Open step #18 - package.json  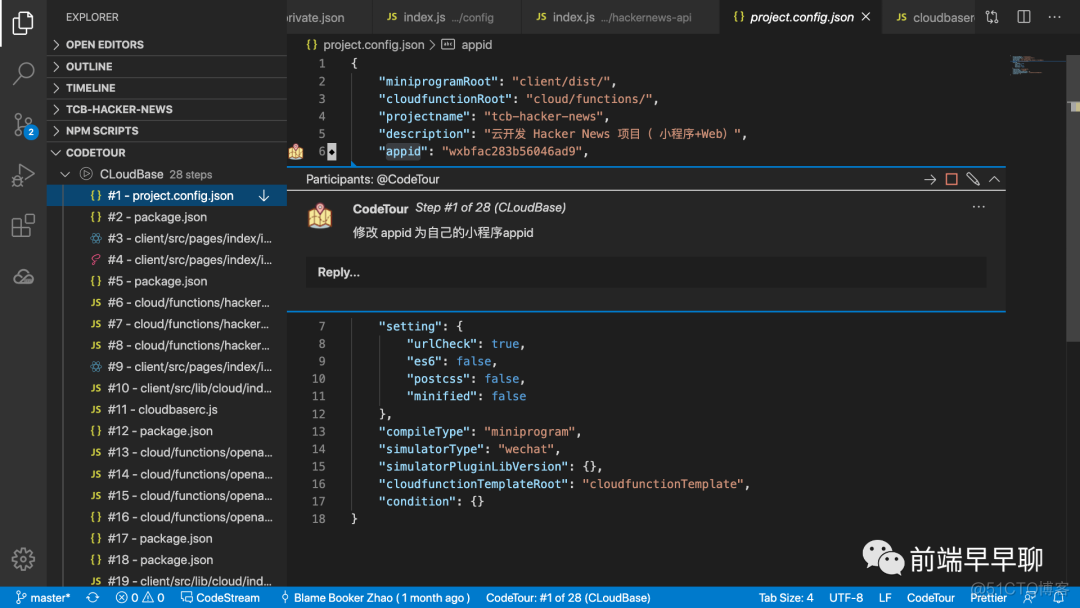(167, 560)
